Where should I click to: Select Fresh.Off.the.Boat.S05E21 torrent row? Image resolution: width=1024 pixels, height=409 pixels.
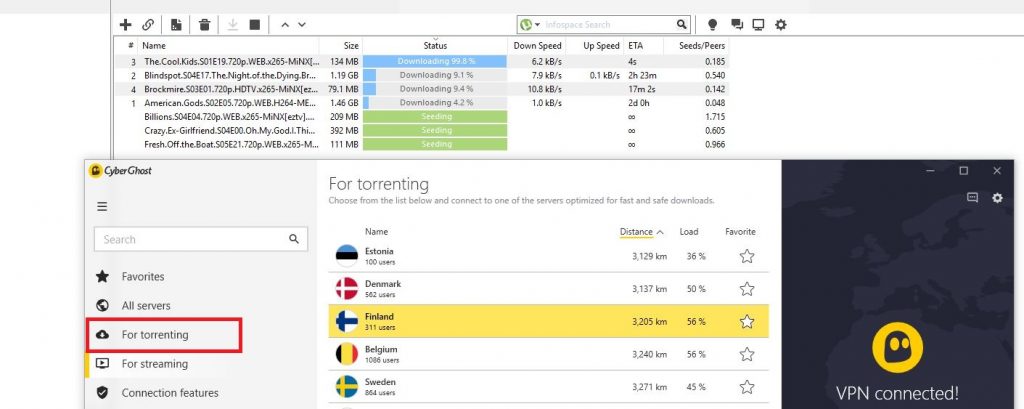422,144
